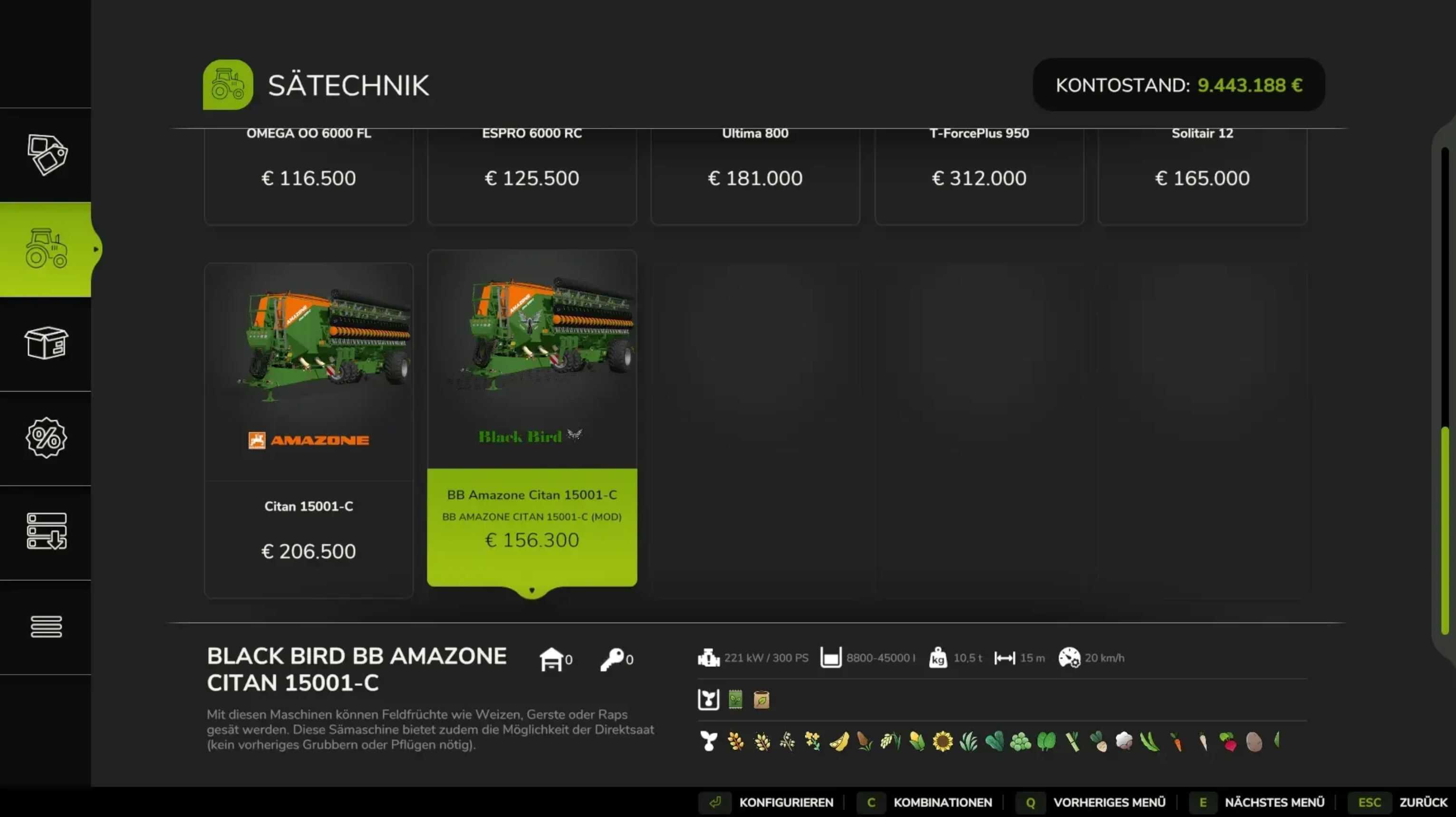Select the tractor vehicles sidebar icon
Screen dimensions: 1456x817
[x=47, y=249]
